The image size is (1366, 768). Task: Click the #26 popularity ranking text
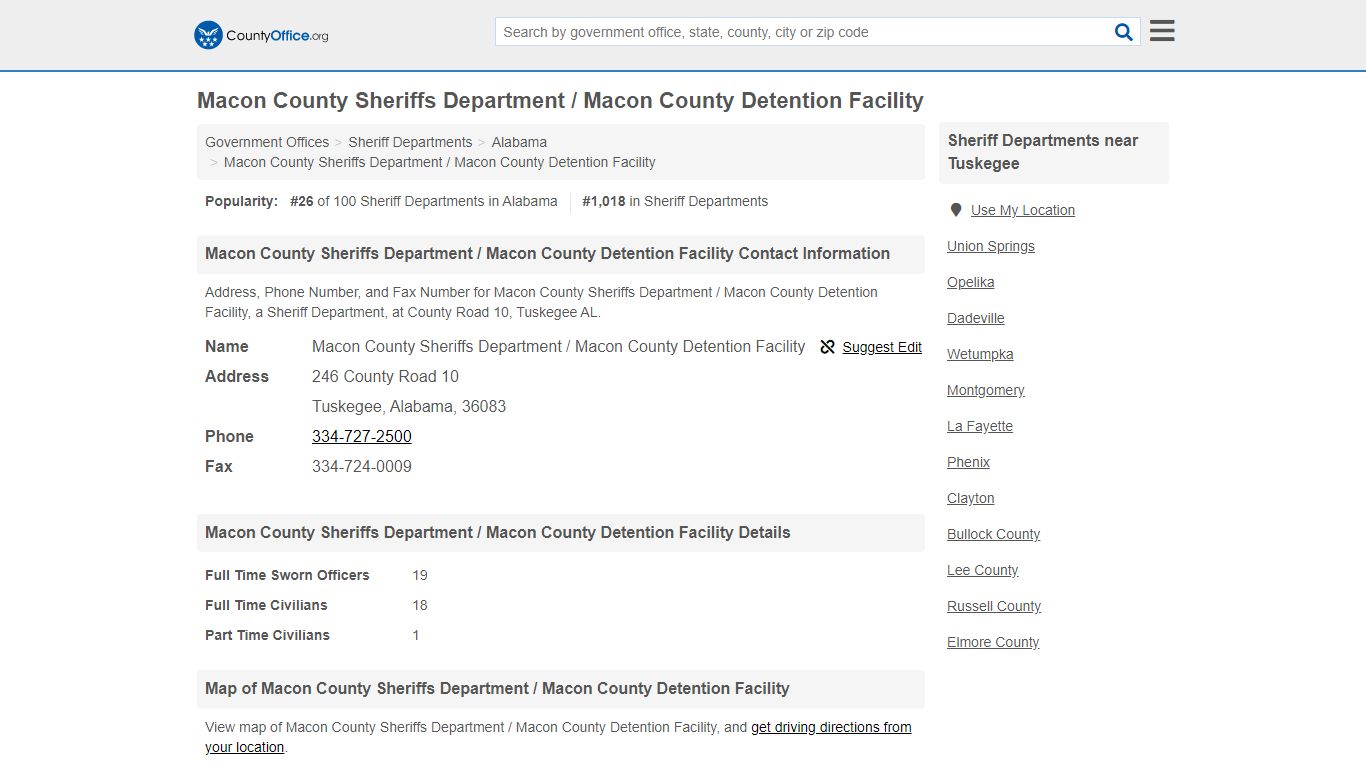tap(302, 201)
